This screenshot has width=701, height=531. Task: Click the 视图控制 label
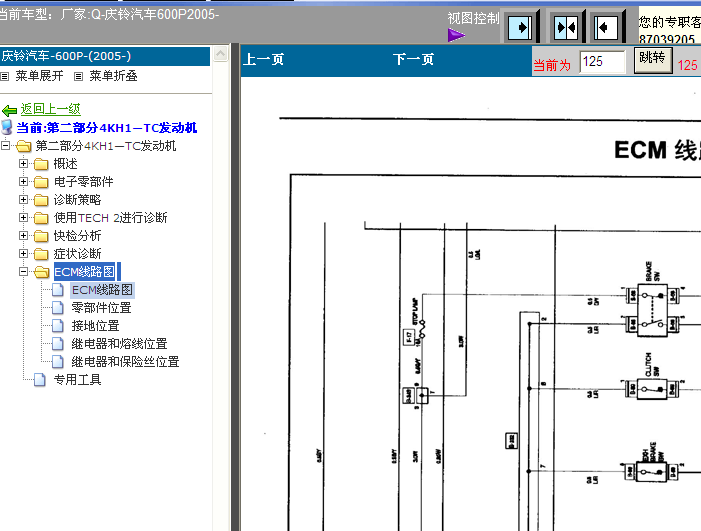coord(473,18)
